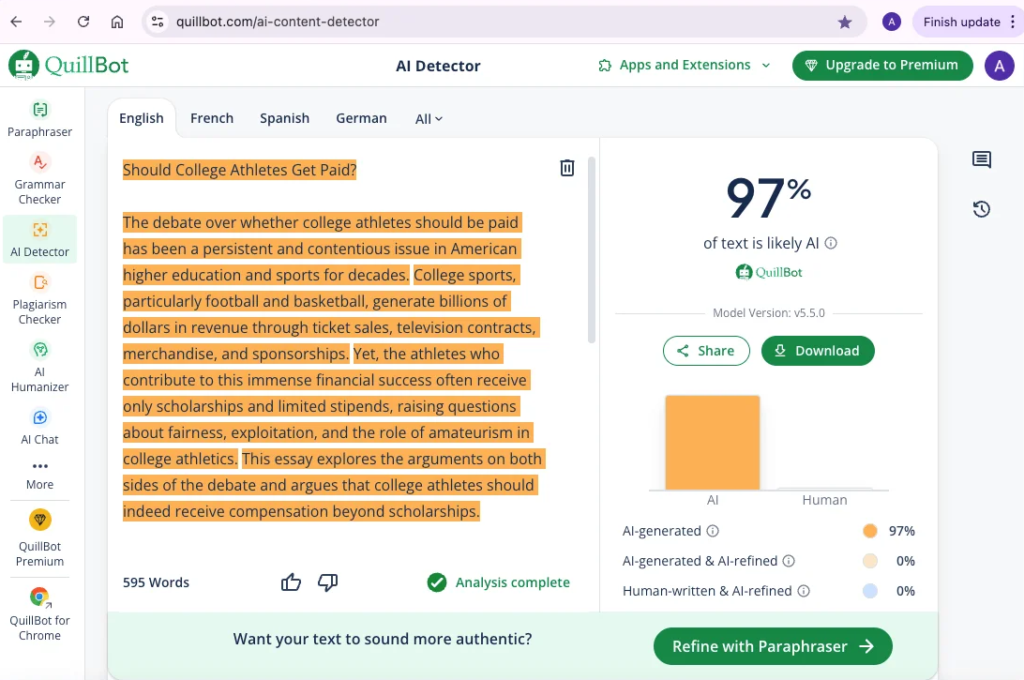The width and height of the screenshot is (1024, 680).
Task: Switch to the English tab
Action: (x=141, y=118)
